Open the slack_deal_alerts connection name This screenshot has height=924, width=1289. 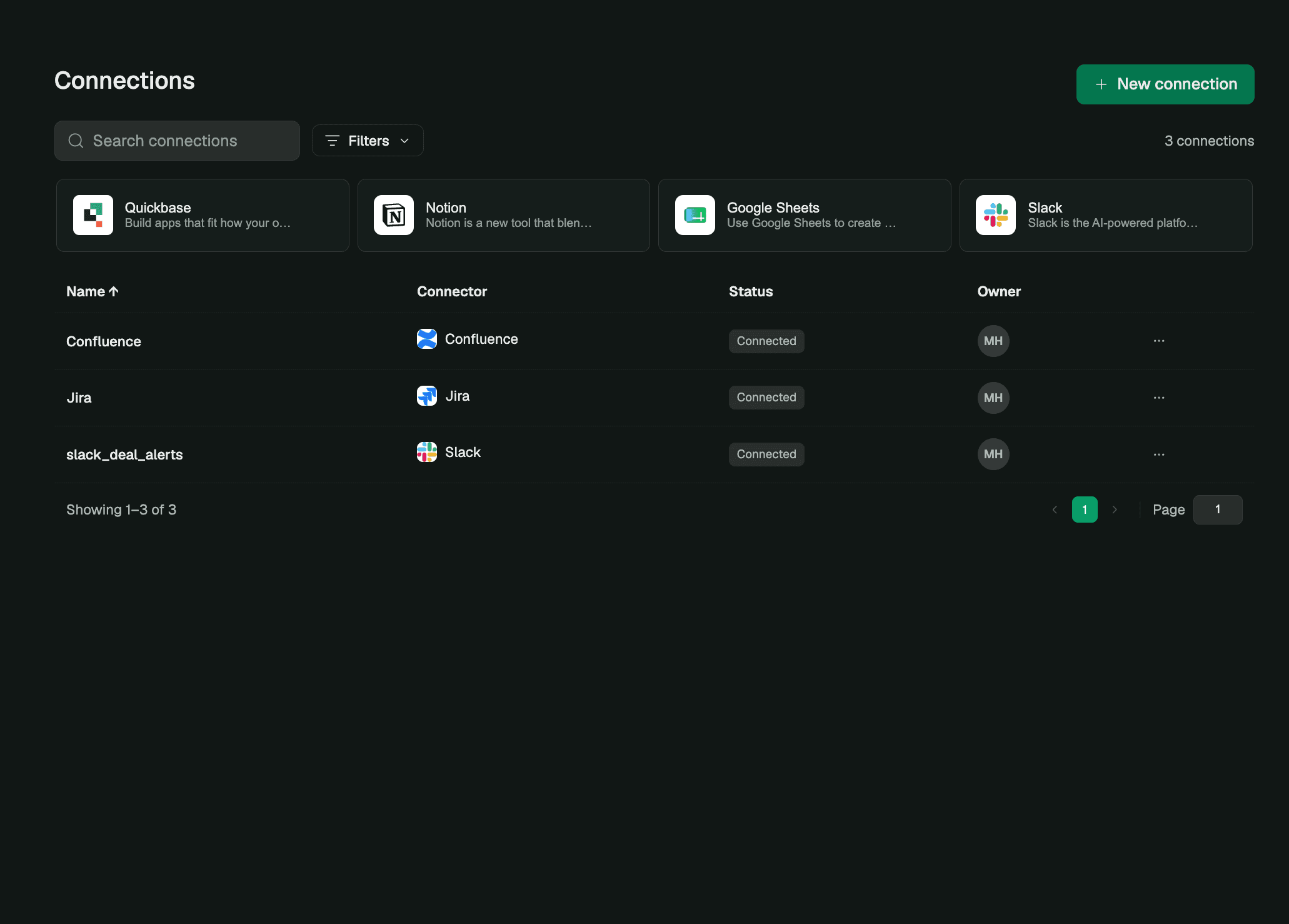pos(124,454)
